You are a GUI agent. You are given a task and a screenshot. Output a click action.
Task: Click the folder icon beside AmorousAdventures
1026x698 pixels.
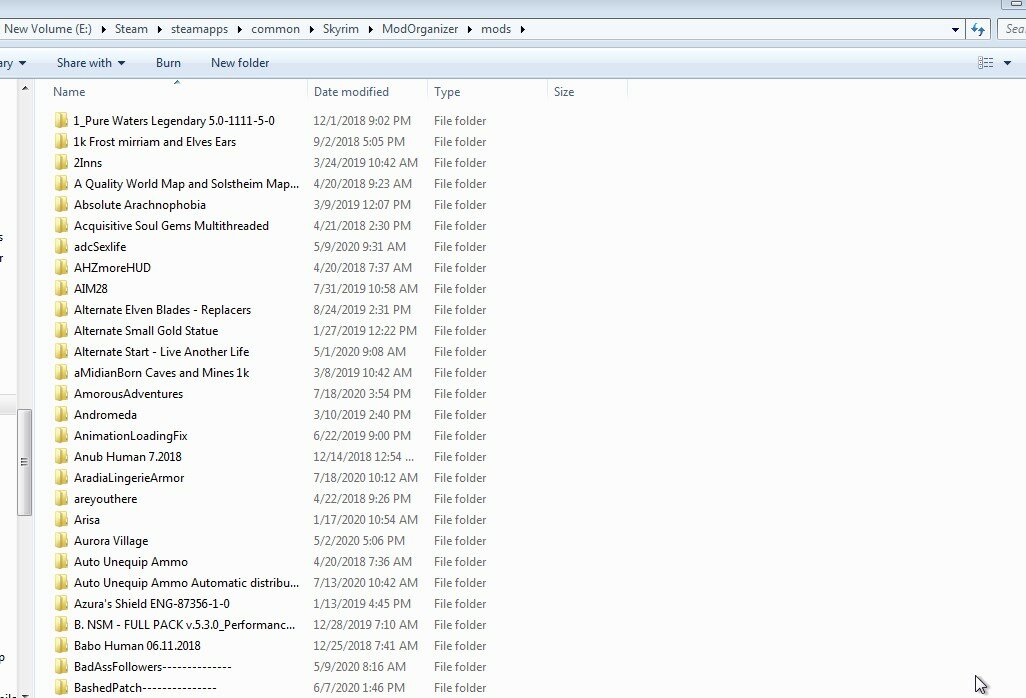click(61, 393)
